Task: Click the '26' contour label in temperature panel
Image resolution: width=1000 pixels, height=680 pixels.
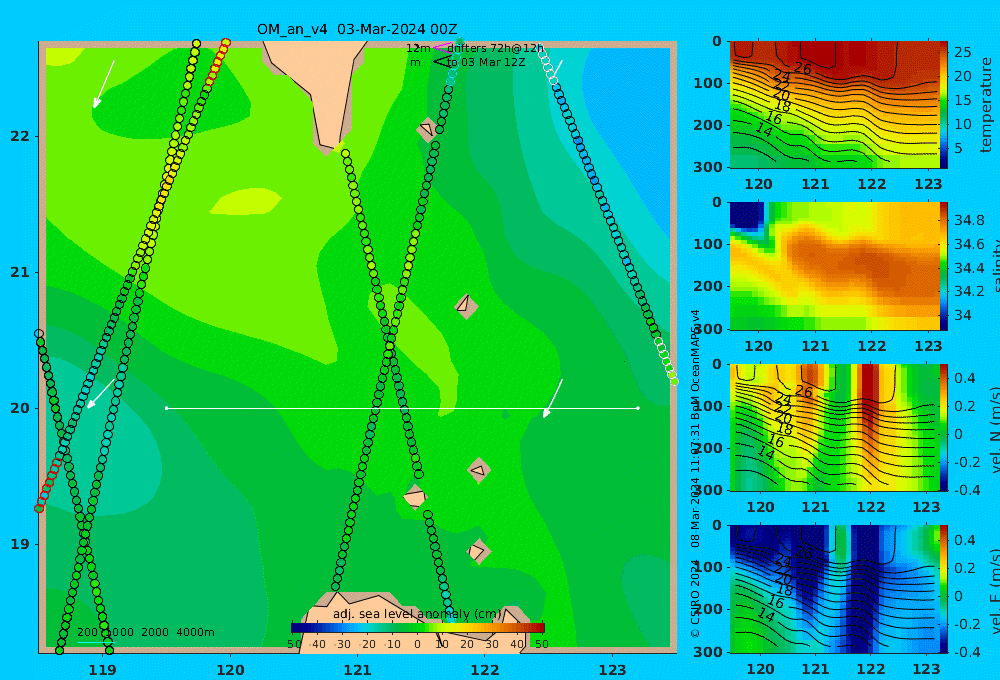Action: point(802,68)
